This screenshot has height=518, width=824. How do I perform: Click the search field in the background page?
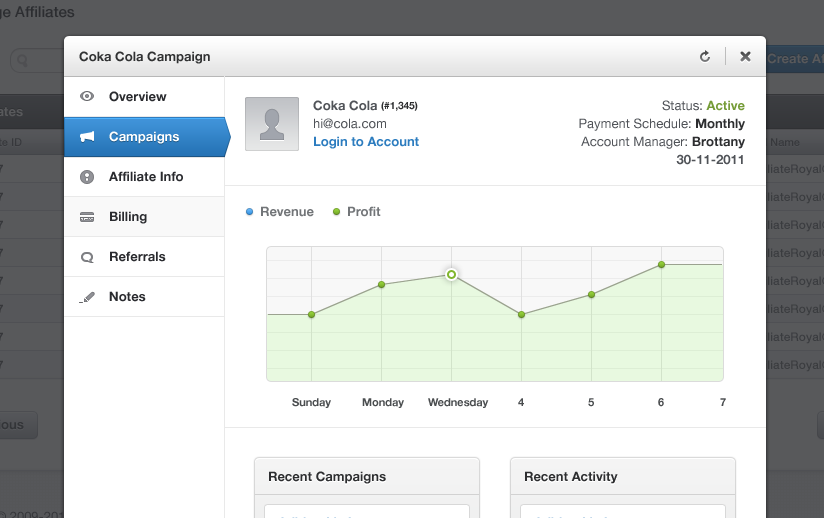tap(37, 60)
